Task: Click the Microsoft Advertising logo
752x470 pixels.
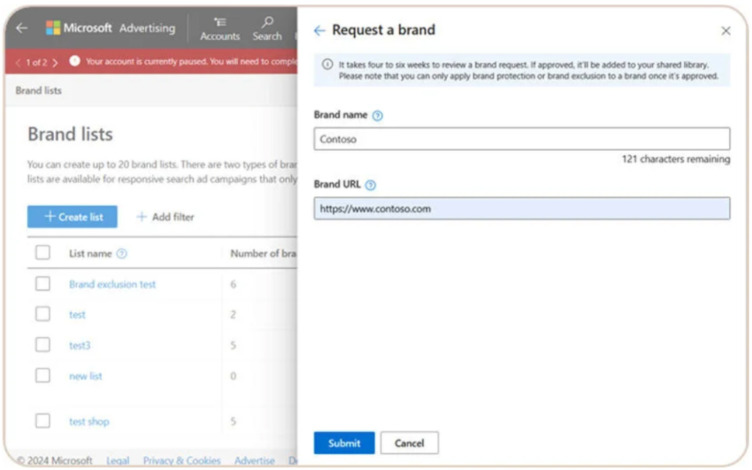Action: (111, 28)
